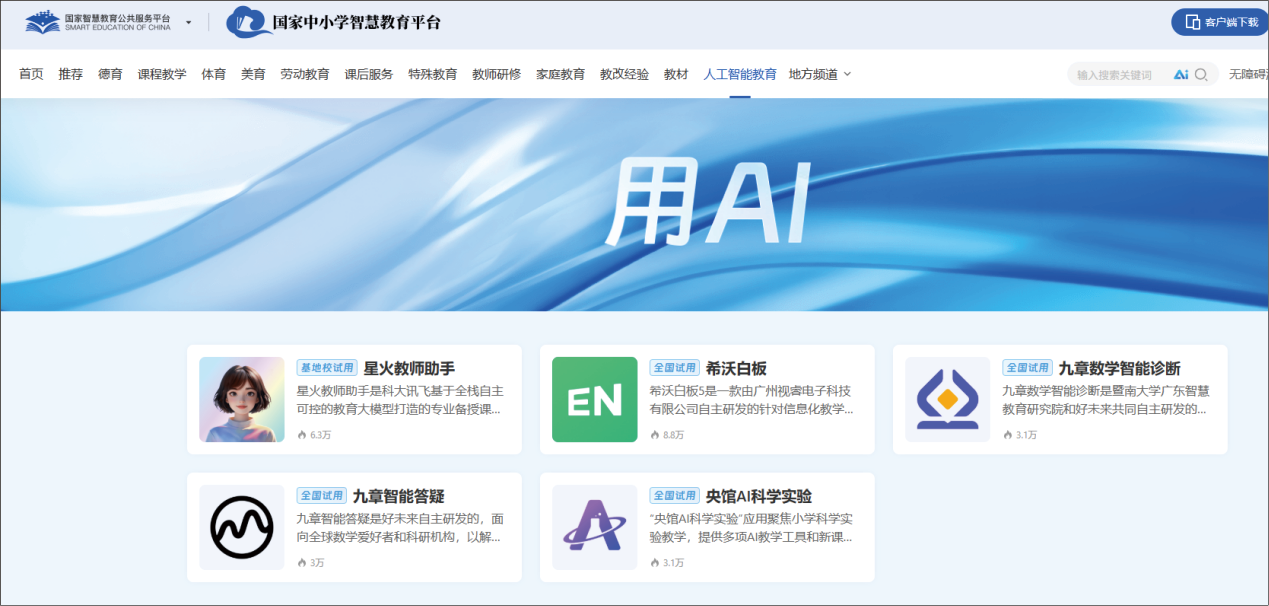
Task: Click the search keyword input field
Action: 1117,74
